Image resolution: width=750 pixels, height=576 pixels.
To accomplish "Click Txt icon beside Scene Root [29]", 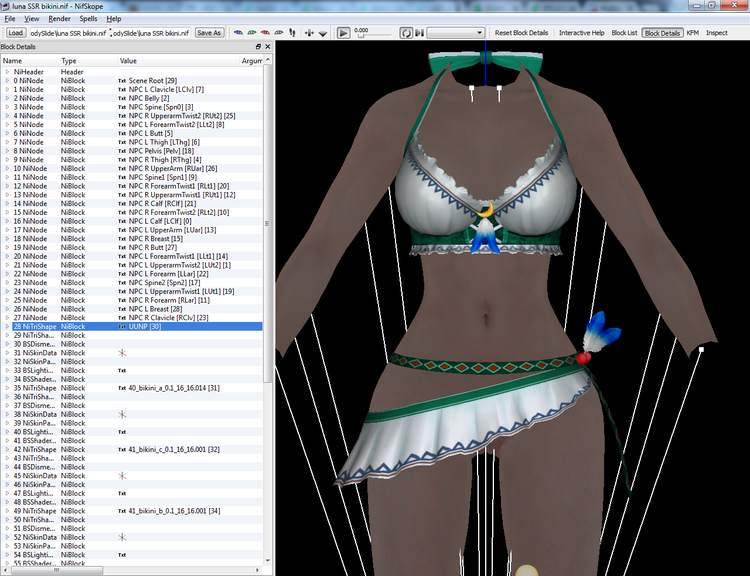I will tap(122, 81).
